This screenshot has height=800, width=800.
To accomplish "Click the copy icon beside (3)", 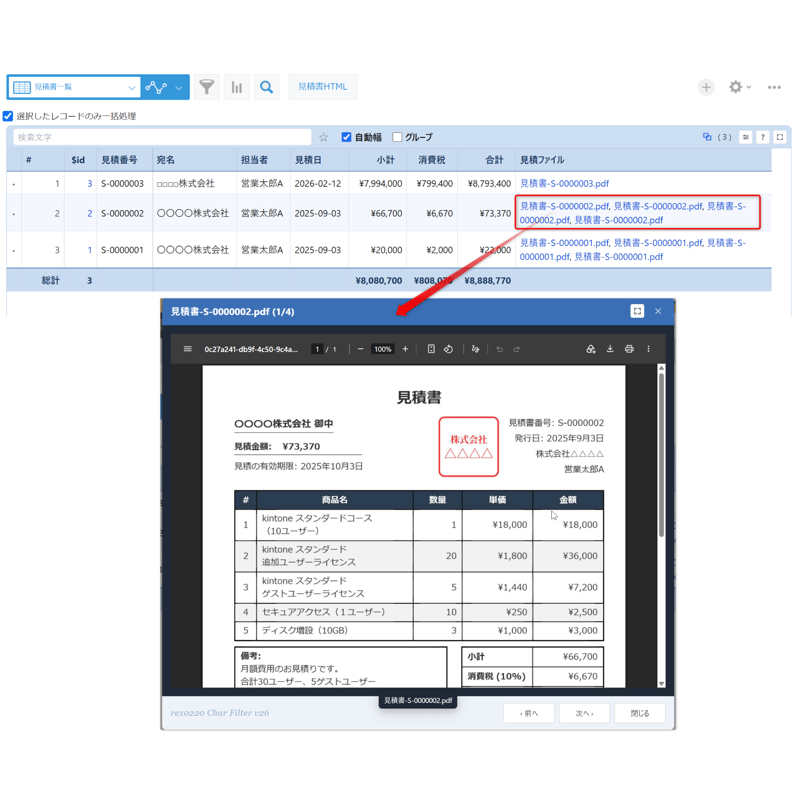I will point(707,137).
